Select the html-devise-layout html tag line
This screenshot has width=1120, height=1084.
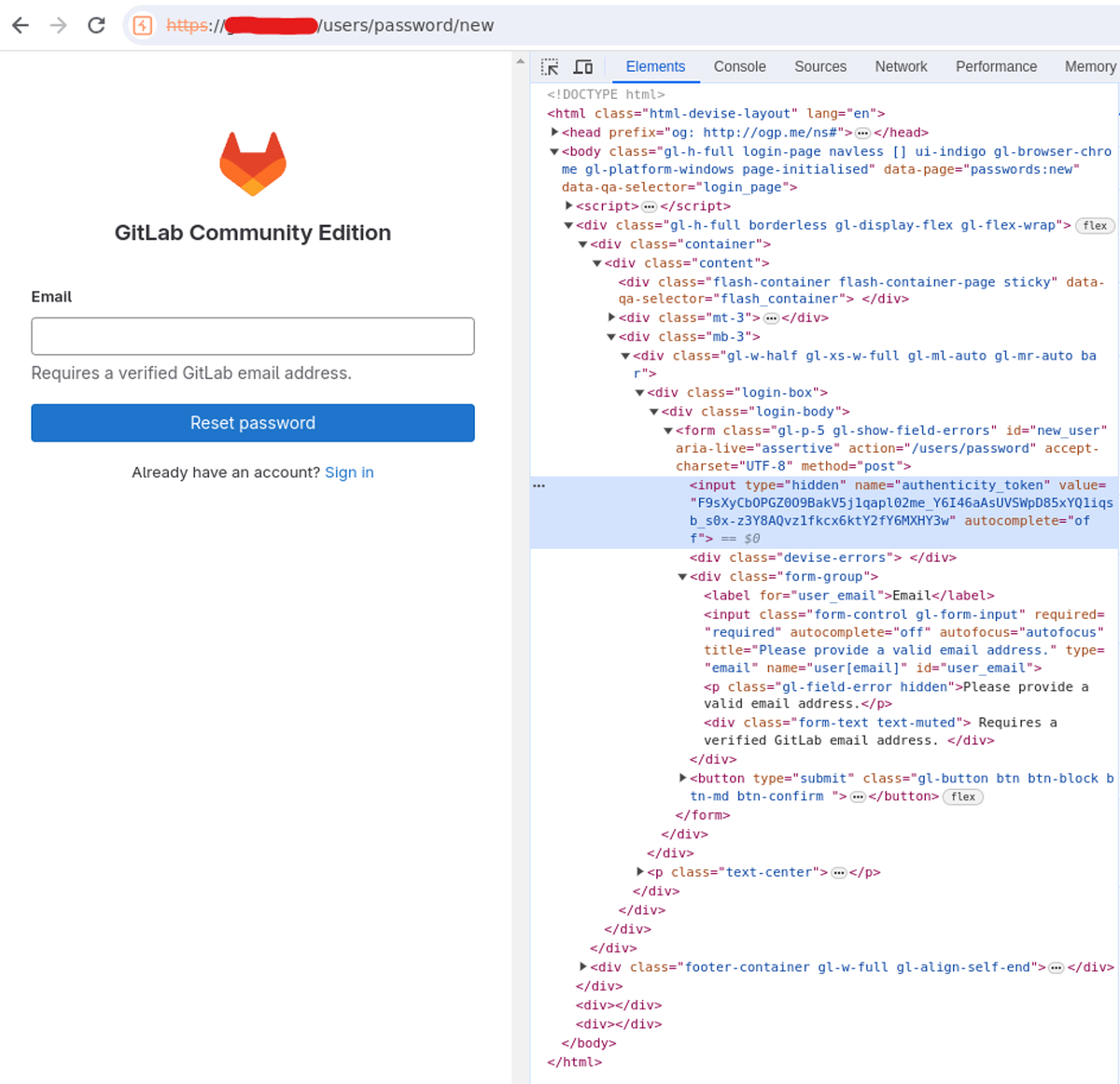717,114
